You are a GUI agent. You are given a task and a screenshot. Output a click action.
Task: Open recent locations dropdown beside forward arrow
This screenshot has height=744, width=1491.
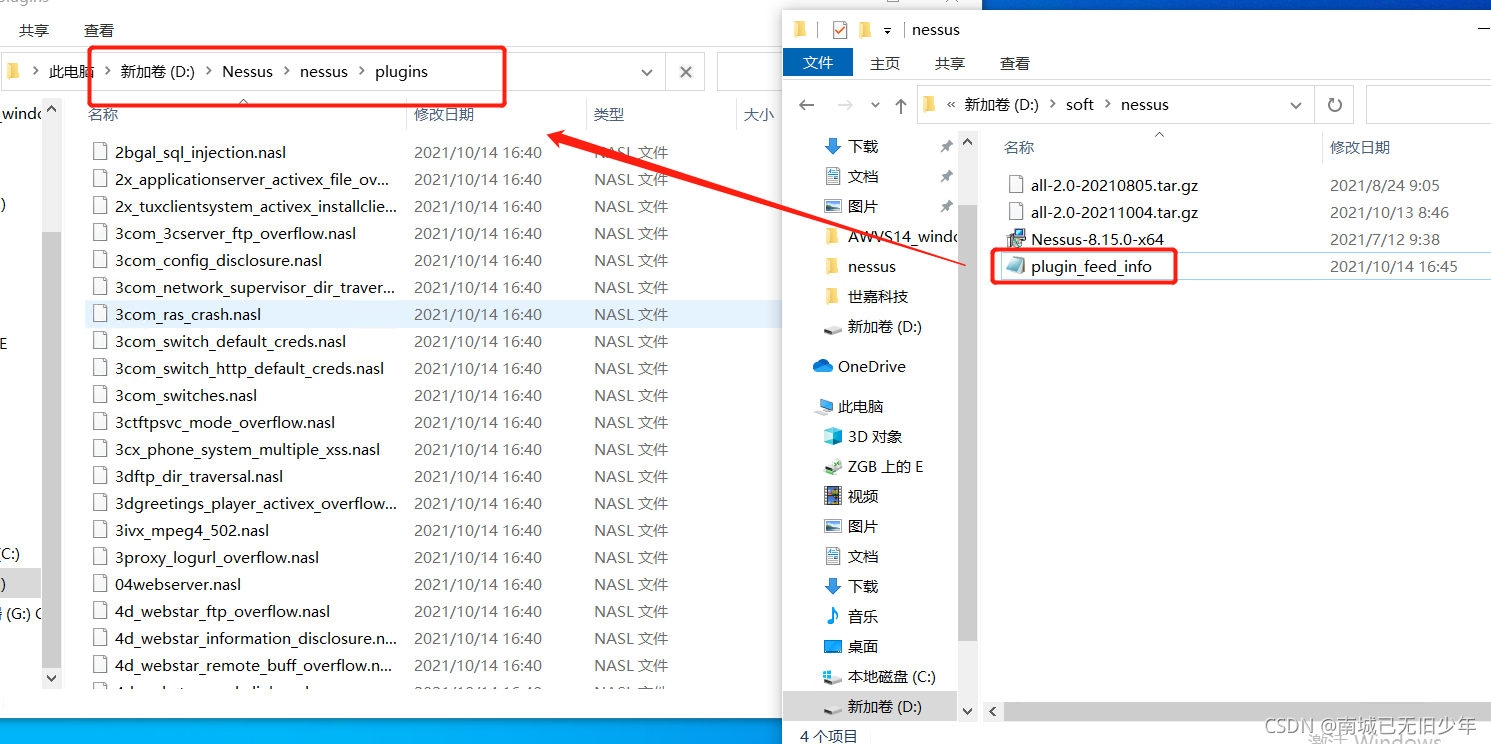click(875, 105)
